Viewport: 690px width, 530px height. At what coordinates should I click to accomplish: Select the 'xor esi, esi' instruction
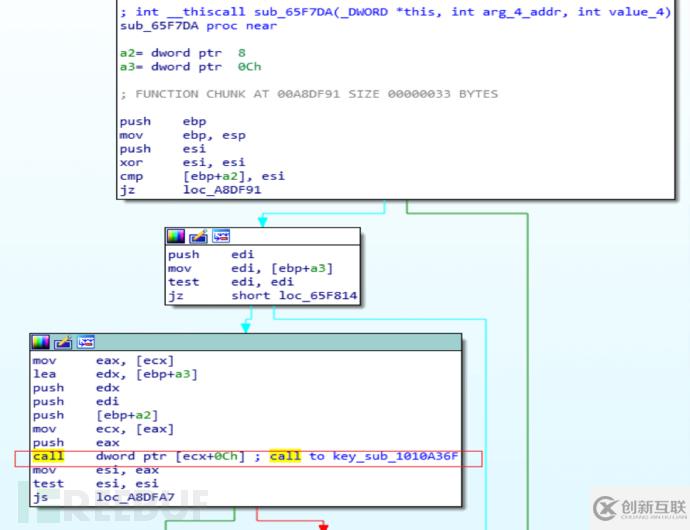183,162
